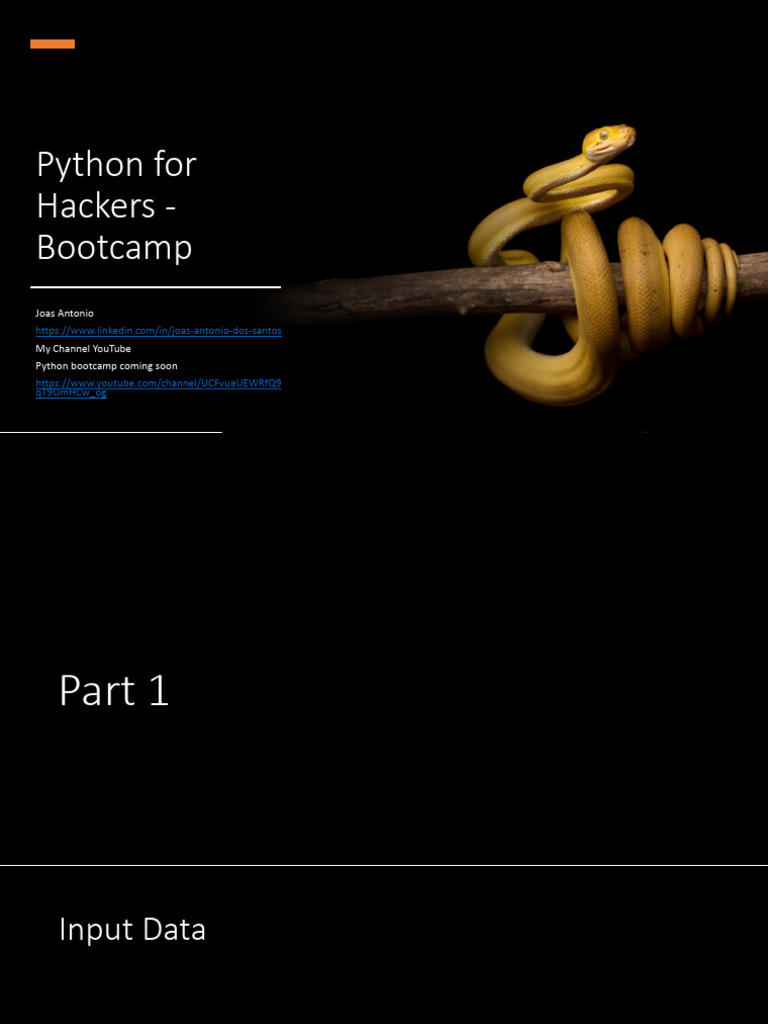Click the 'Python for Hackers - Bootcamp' title
Screen dimensions: 768x1024
pyautogui.click(x=116, y=205)
